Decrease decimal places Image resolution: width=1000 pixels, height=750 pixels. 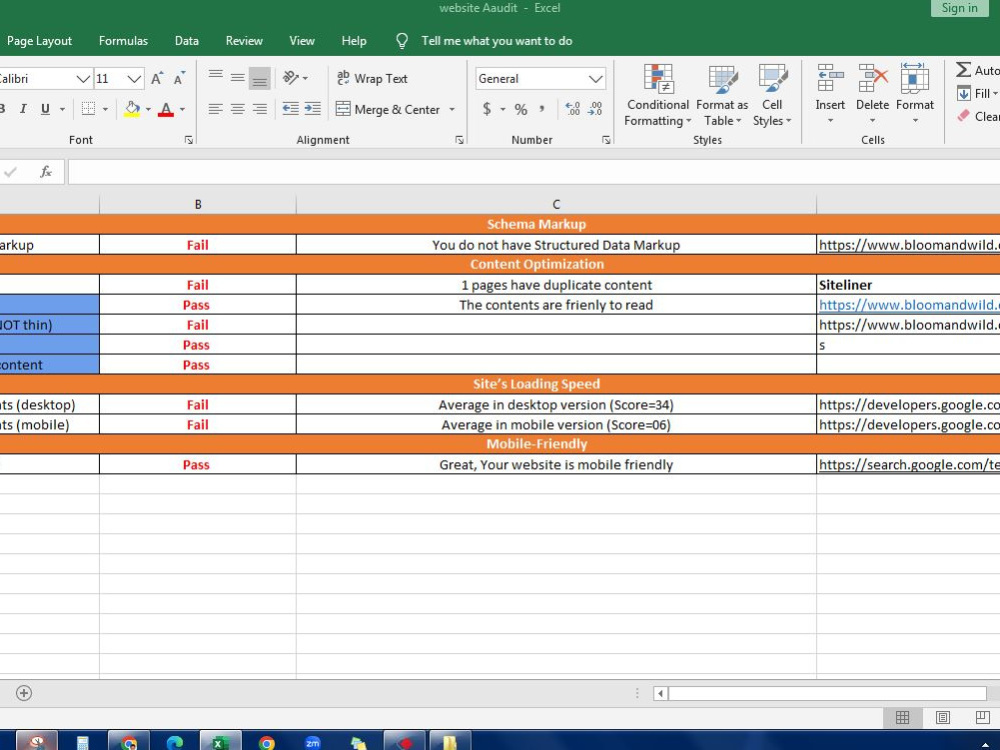point(595,109)
